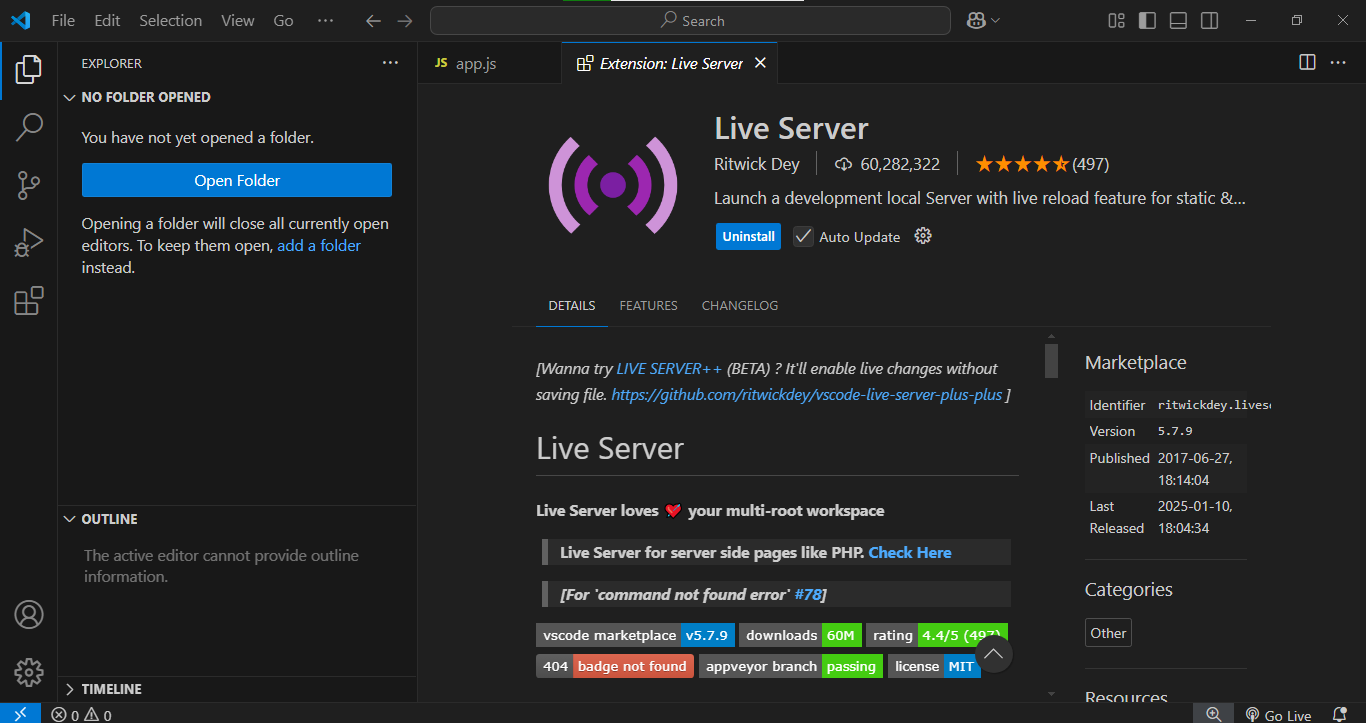Click the downloads 60M badge
The image size is (1366, 723).
(x=800, y=635)
